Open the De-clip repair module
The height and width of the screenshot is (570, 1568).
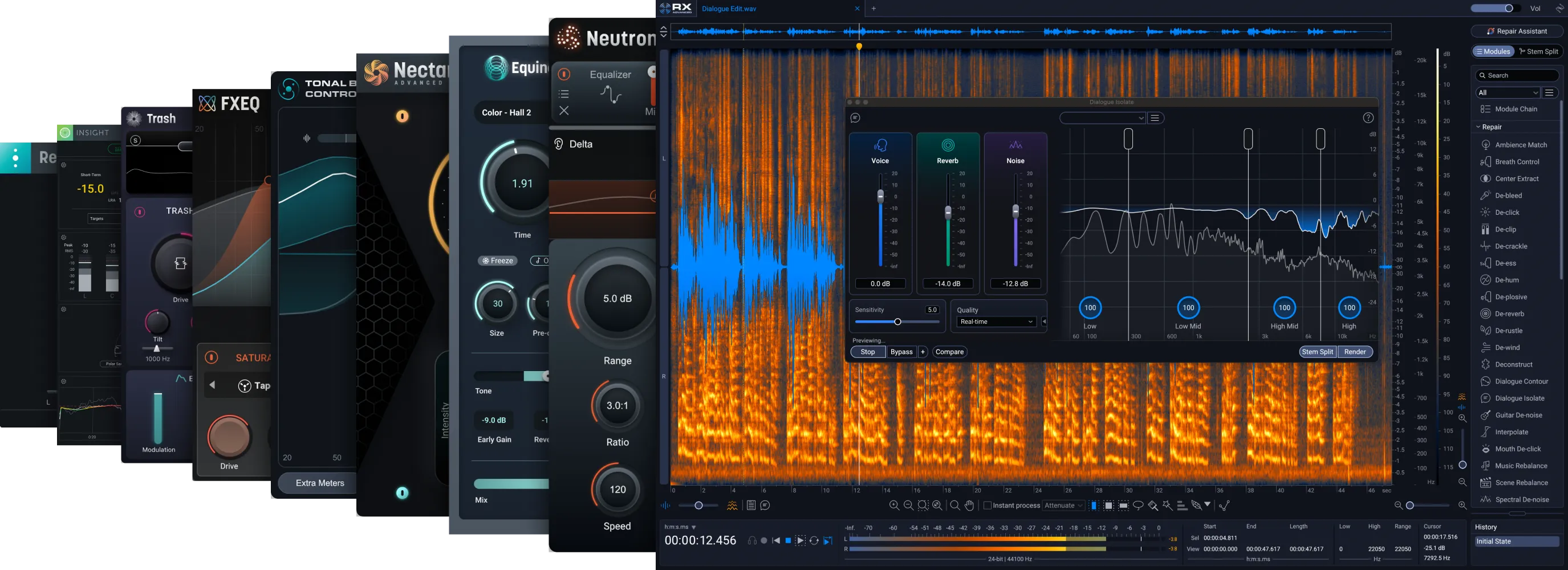(1504, 229)
